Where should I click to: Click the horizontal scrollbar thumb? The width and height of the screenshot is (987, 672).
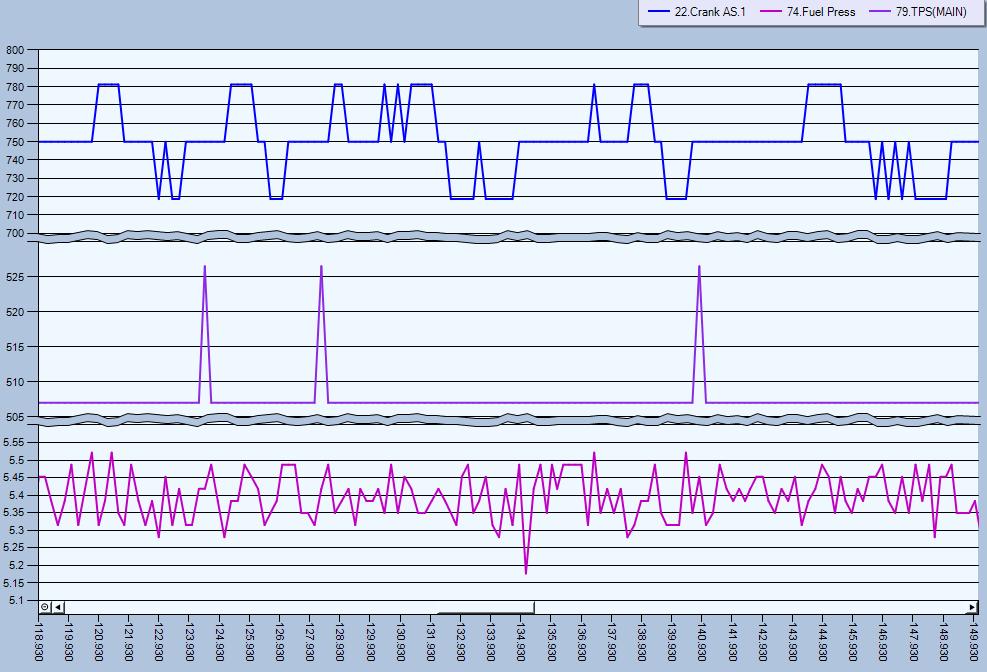click(x=486, y=607)
